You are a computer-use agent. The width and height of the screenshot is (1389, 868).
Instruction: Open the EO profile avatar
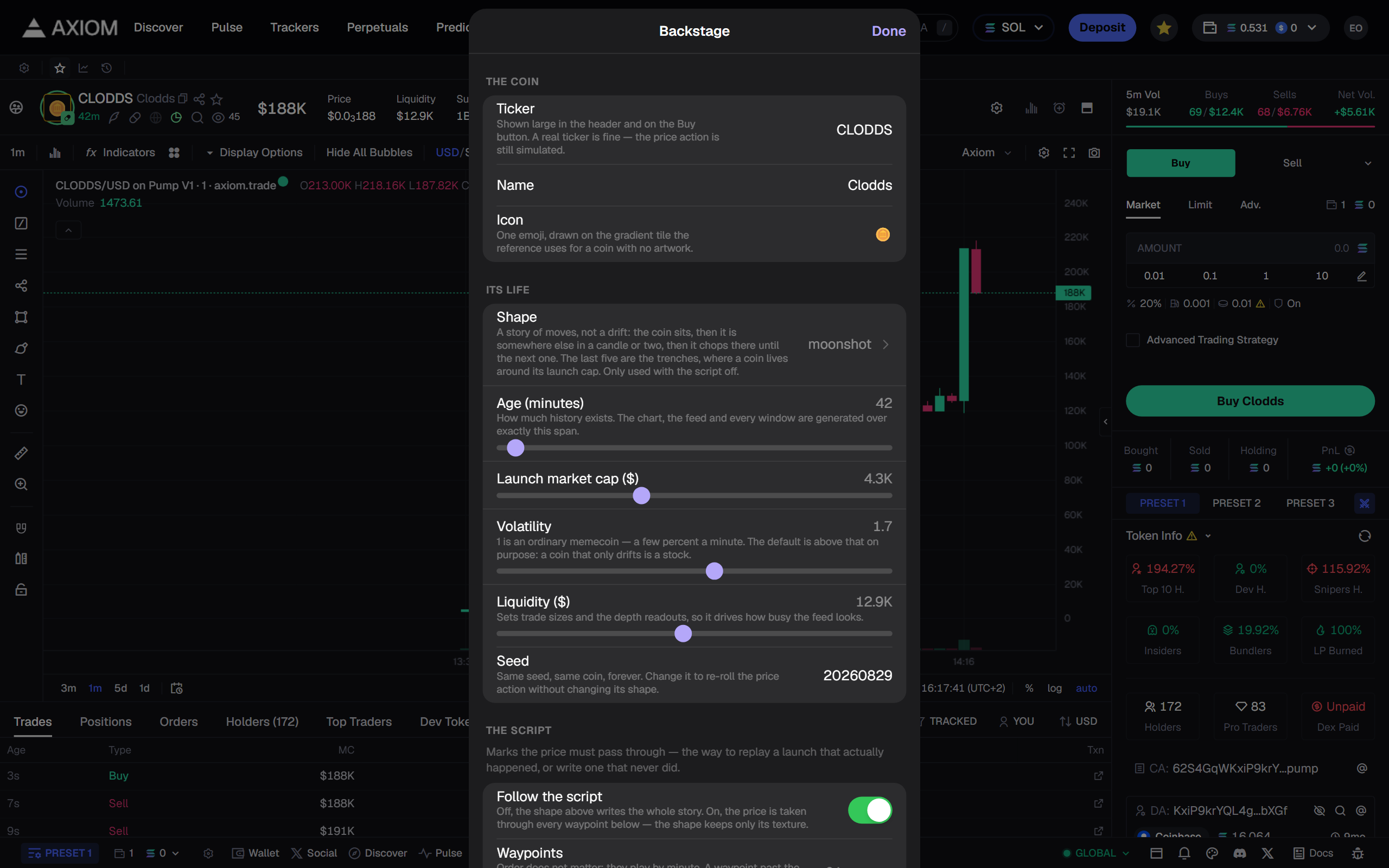point(1355,28)
